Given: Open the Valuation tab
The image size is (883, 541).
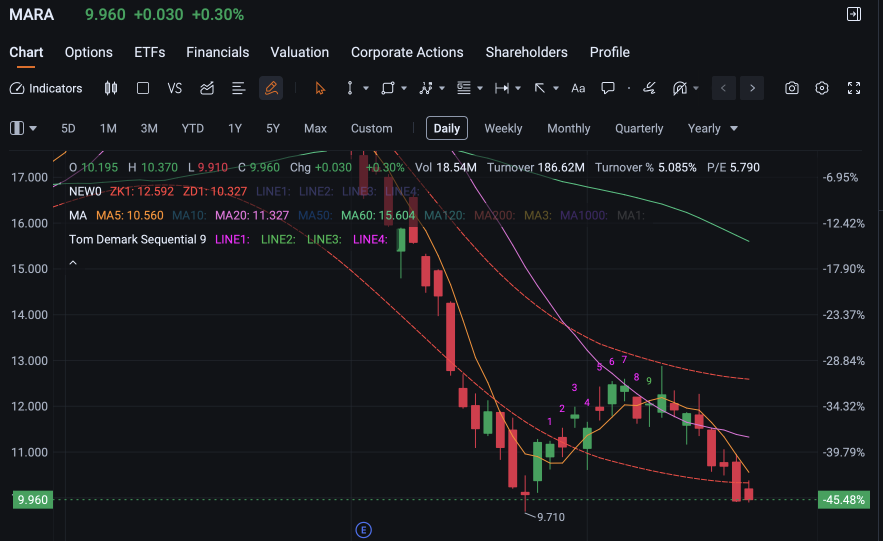Looking at the screenshot, I should click(x=300, y=52).
